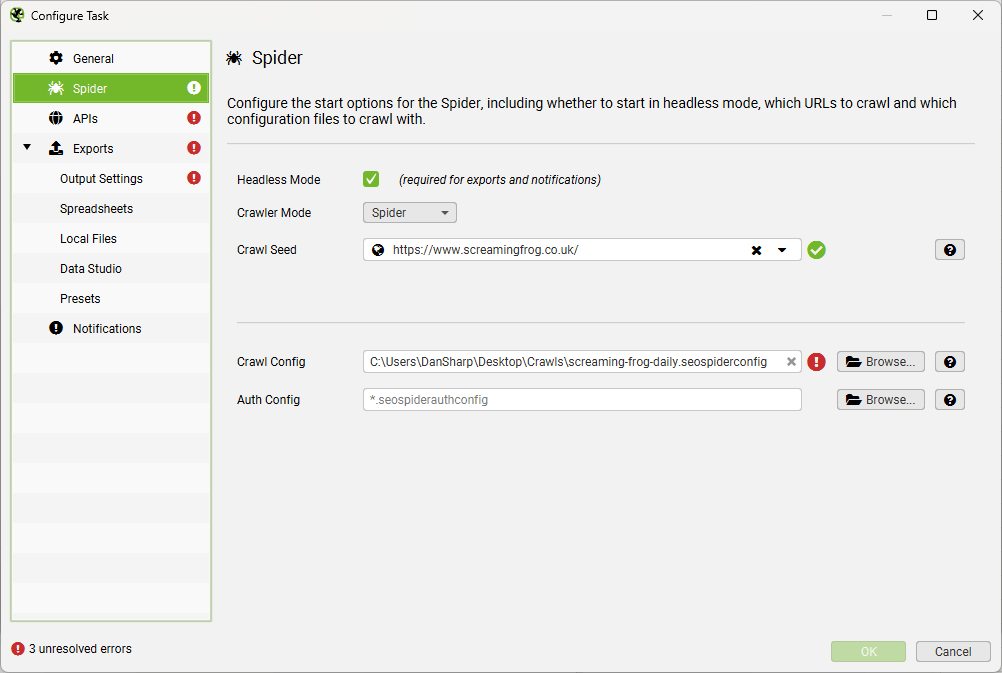Open help for Crawl Config
1002x673 pixels.
tap(950, 362)
